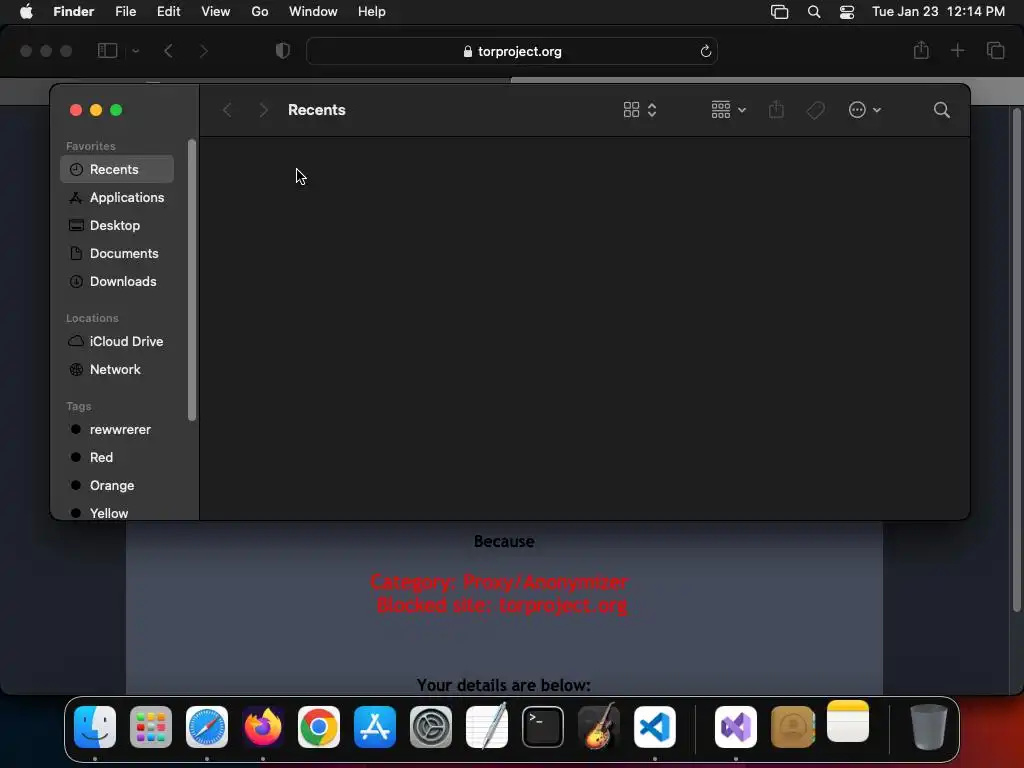Launch Terminal from the Dock
This screenshot has height=768, width=1024.
(x=543, y=727)
